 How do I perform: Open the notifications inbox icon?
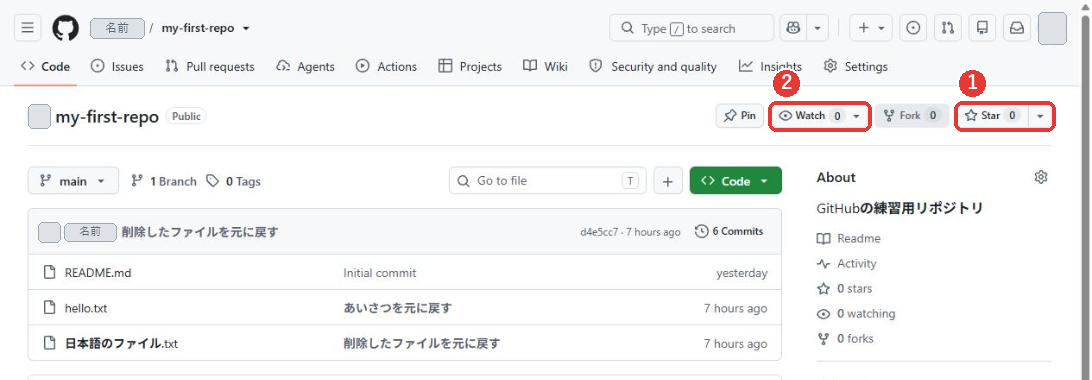point(1017,29)
